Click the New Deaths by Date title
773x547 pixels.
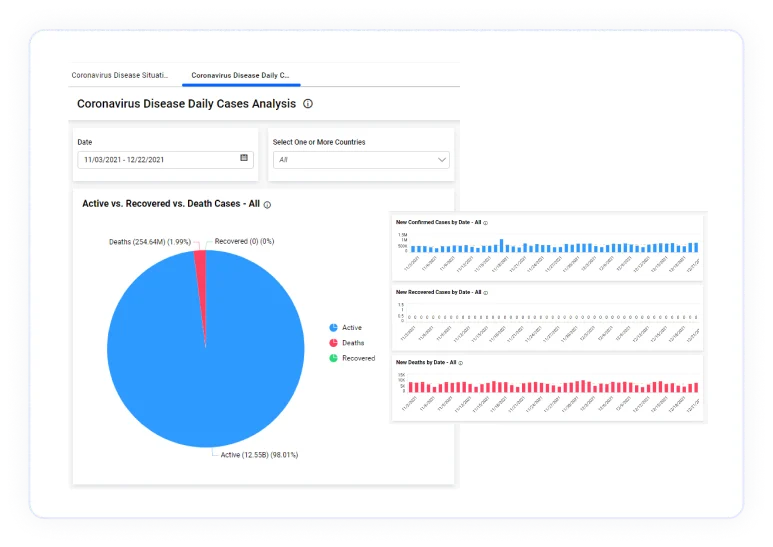coord(426,362)
